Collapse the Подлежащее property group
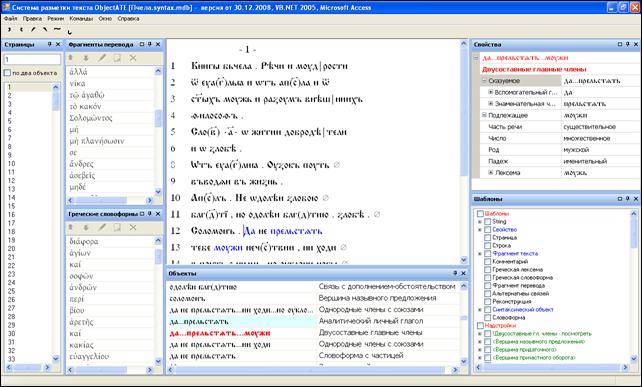Screen dimensions: 642x387 484,115
